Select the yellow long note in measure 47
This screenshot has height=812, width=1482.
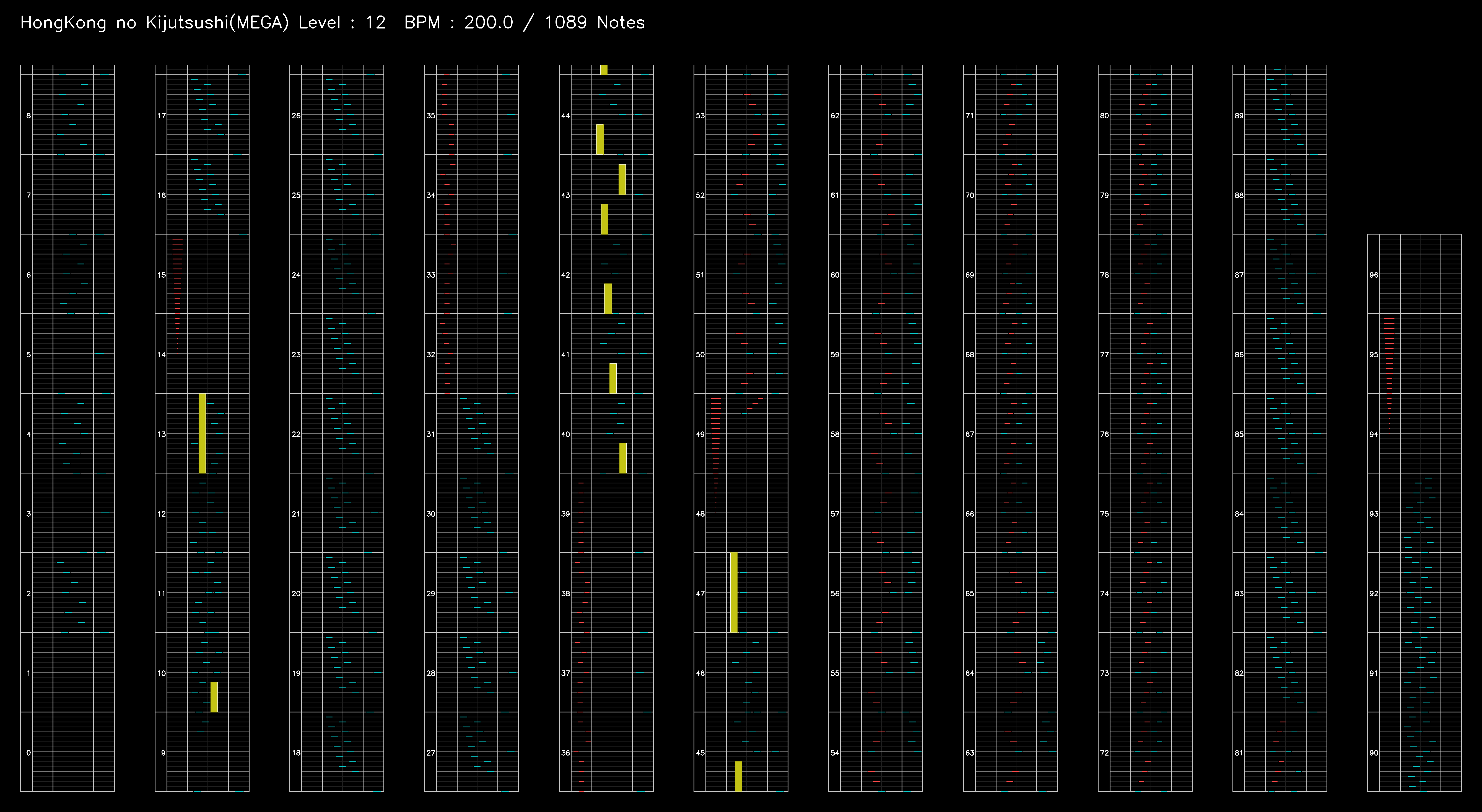pyautogui.click(x=733, y=592)
